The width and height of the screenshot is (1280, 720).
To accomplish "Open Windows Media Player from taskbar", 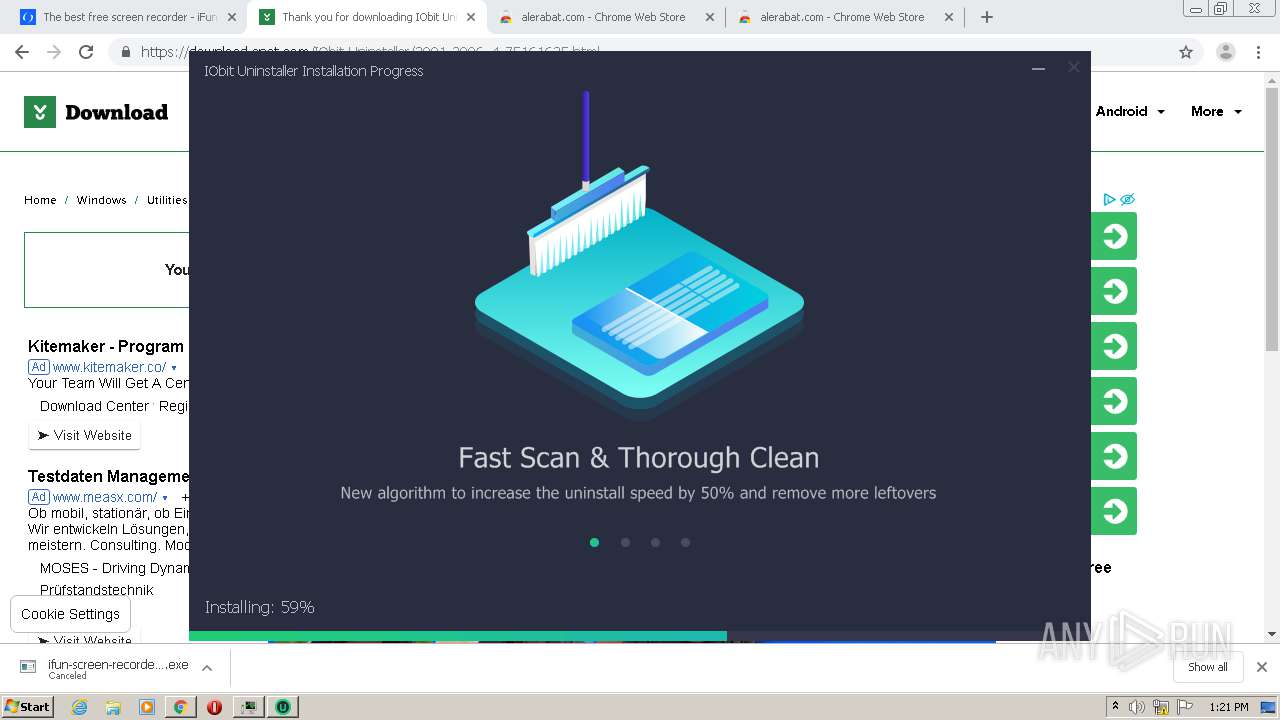I will click(x=147, y=707).
